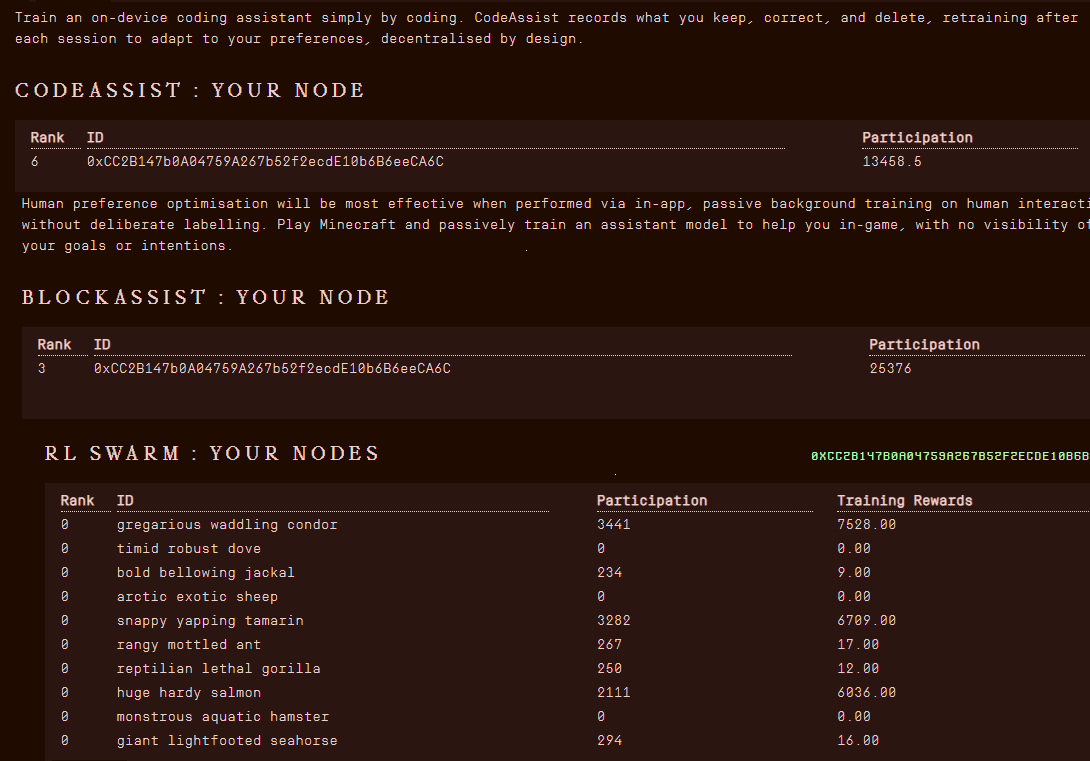Click the Rank column header in CodeAssist table

pos(47,138)
